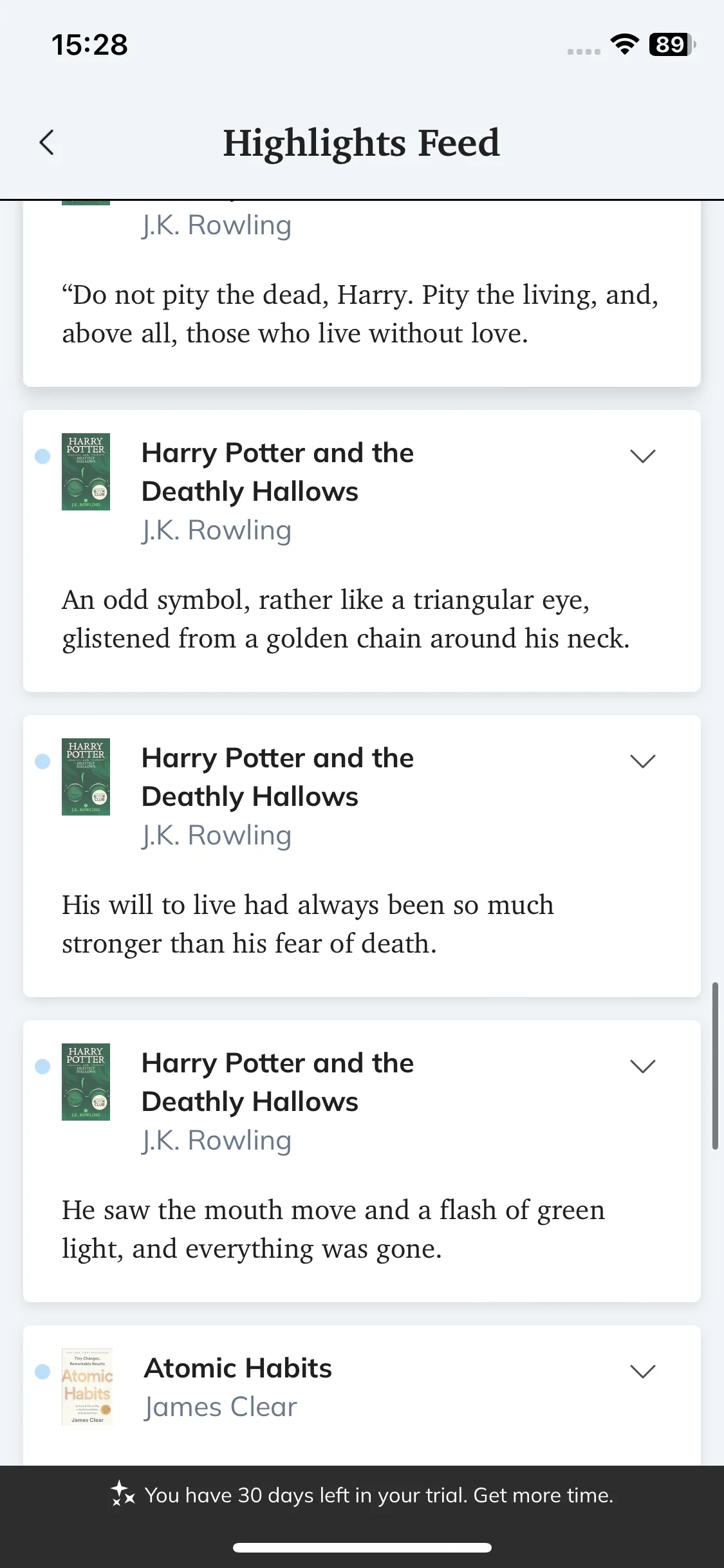Tap the back arrow in the Highlights Feed header

47,142
